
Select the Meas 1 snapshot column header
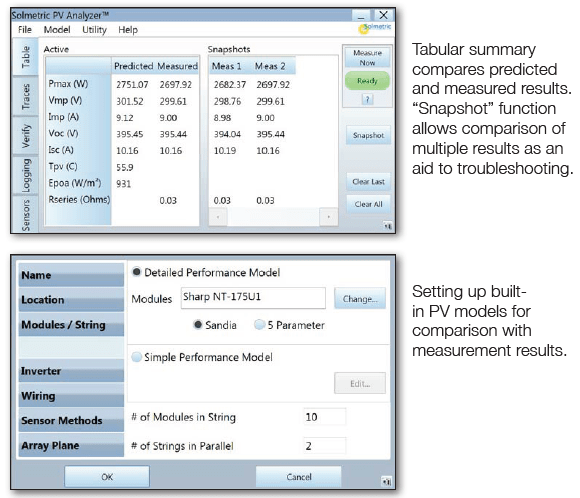[x=226, y=66]
